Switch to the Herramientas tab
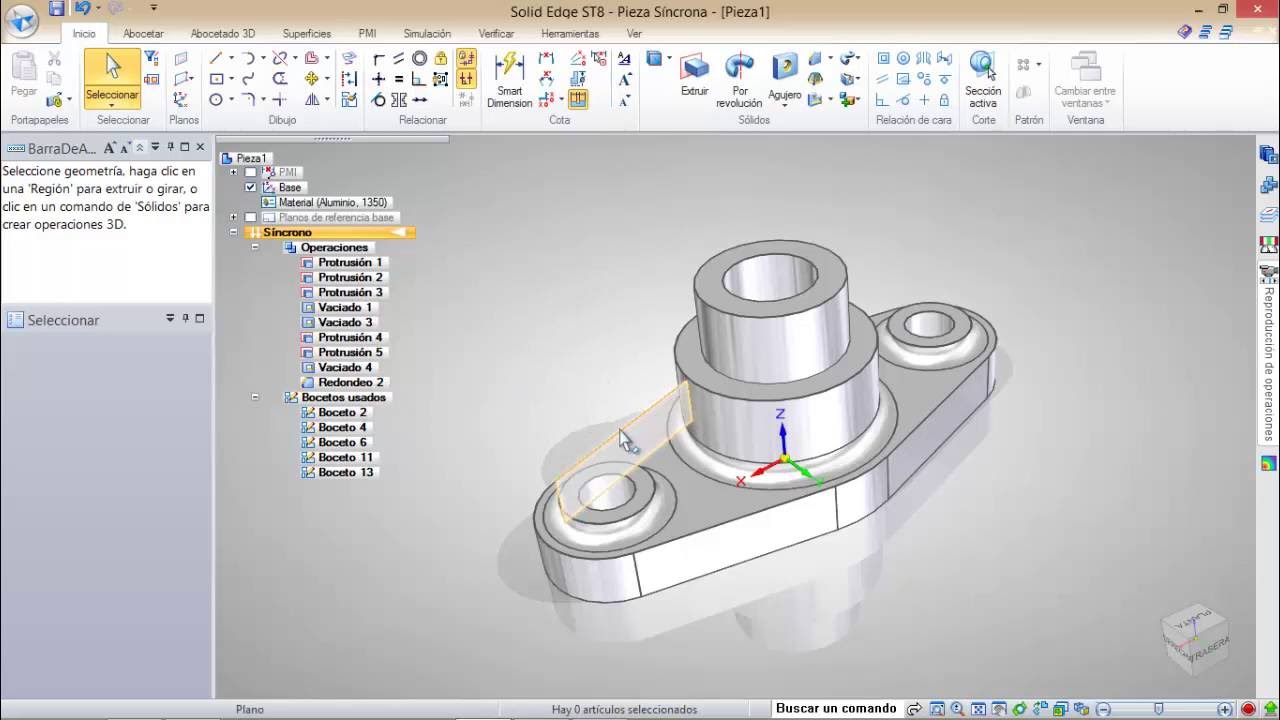This screenshot has height=720, width=1280. pyautogui.click(x=570, y=33)
